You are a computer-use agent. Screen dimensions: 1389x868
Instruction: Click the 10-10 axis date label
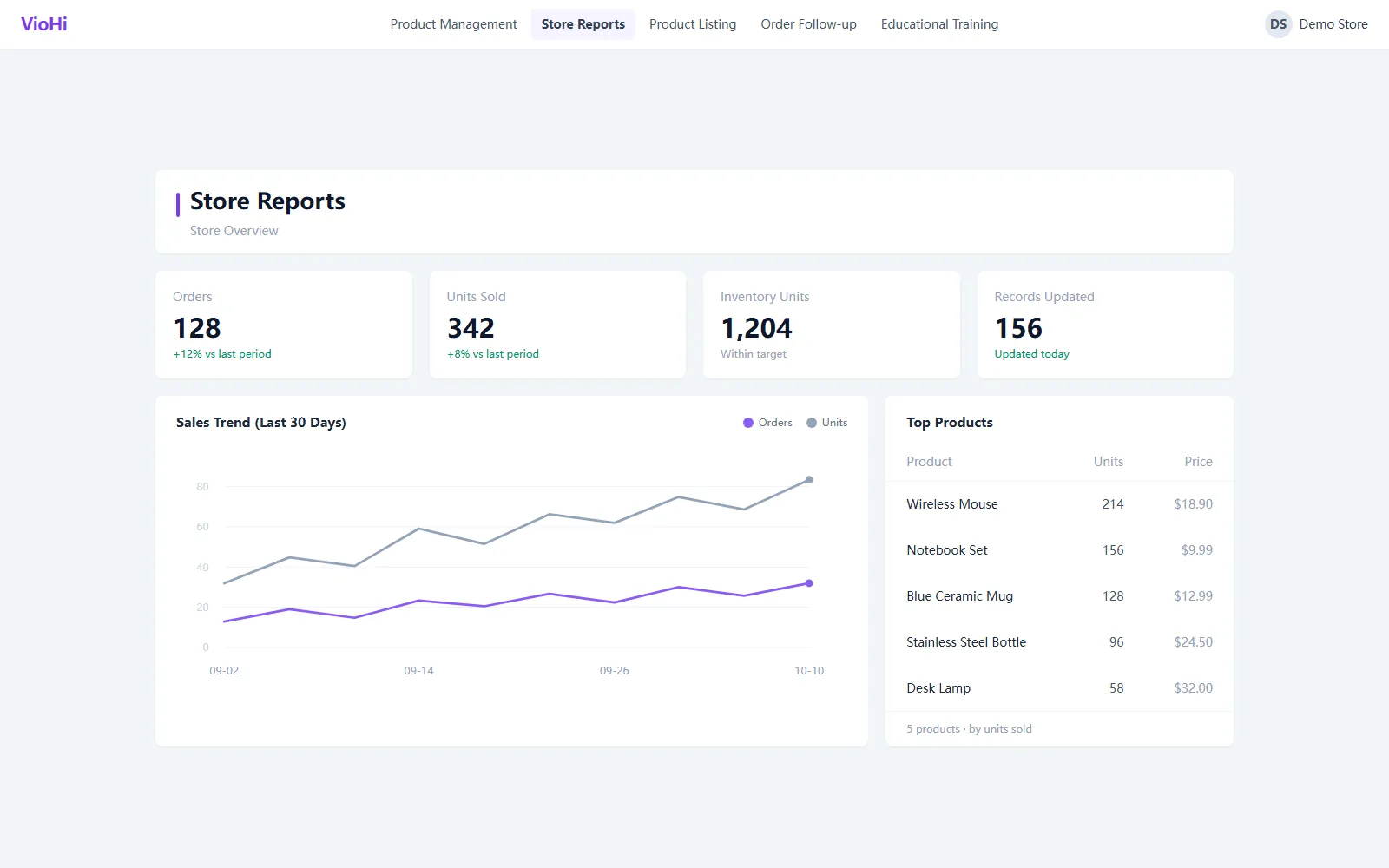pyautogui.click(x=809, y=671)
